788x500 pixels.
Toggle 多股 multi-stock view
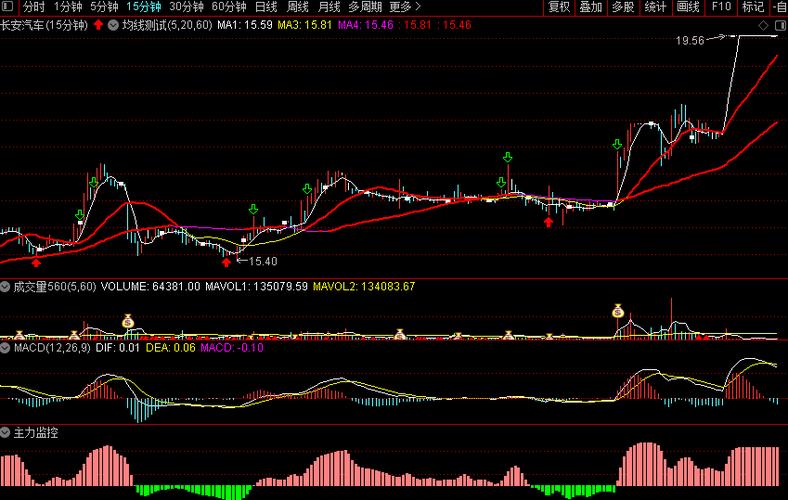pos(623,7)
